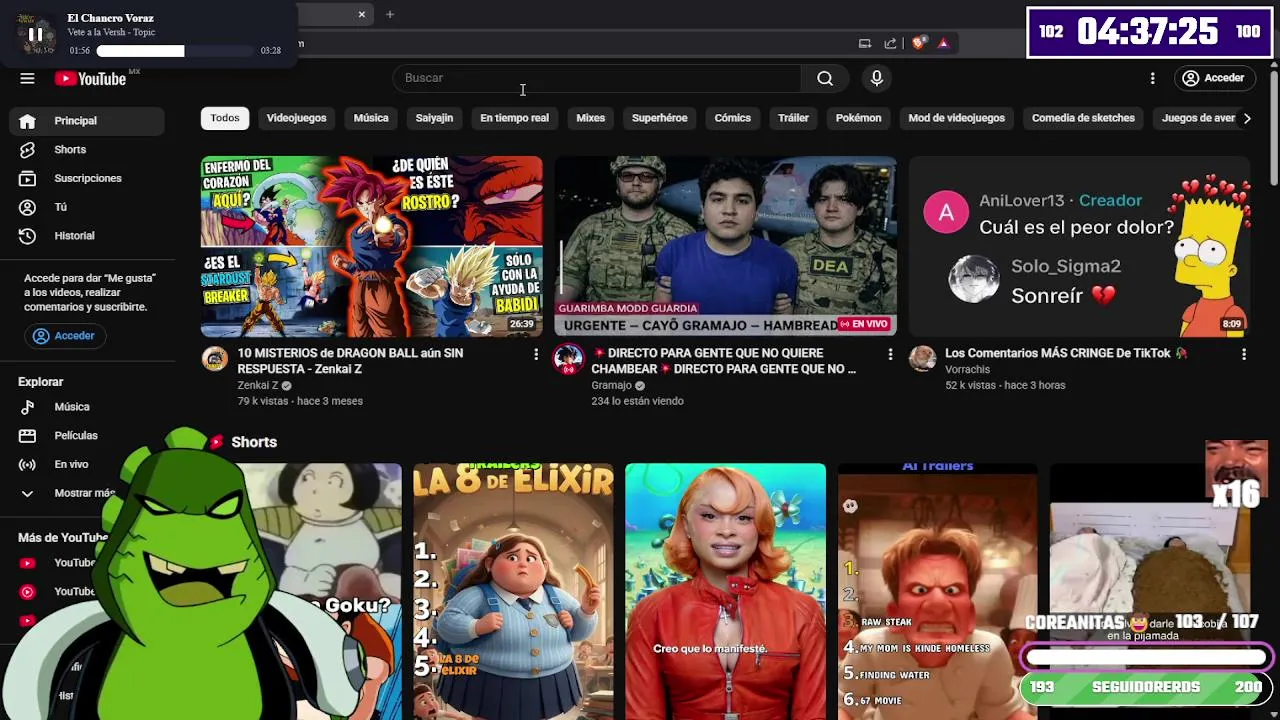1280x720 pixels.
Task: Select Mod de videojuegos chip
Action: coord(956,118)
